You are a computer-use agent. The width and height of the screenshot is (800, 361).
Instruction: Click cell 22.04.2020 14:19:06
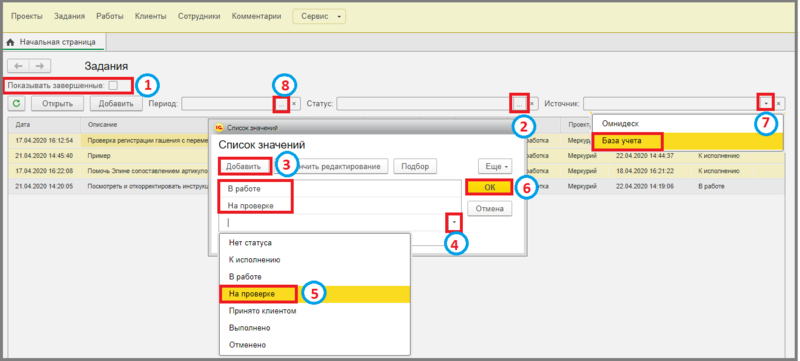coord(645,187)
